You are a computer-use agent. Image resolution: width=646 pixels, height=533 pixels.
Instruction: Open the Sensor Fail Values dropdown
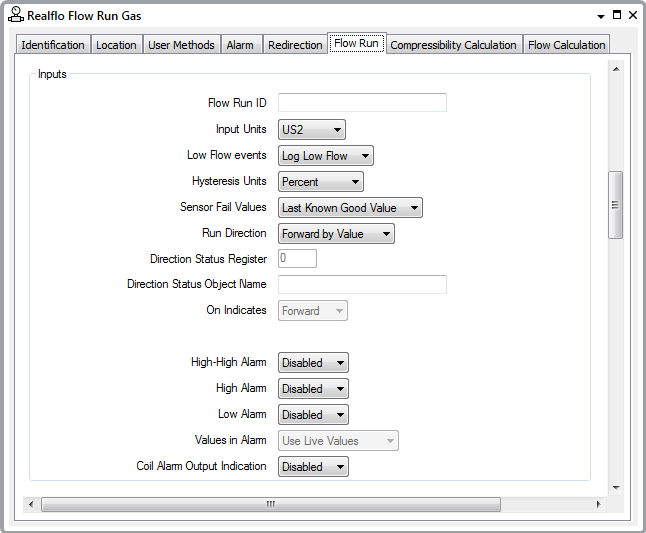click(x=350, y=208)
